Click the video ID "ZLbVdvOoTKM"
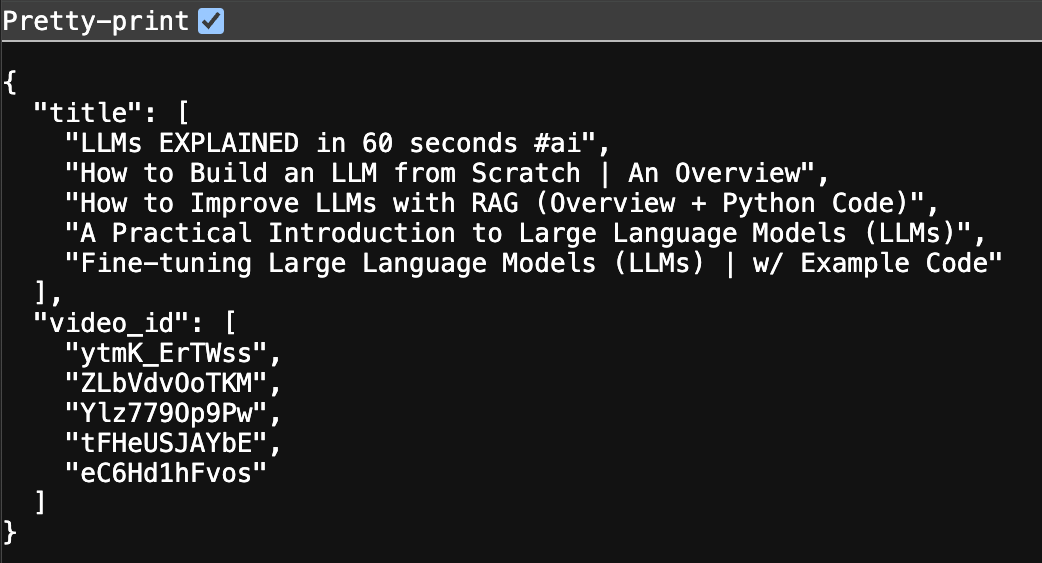Screen dimensions: 1042x563 166,383
